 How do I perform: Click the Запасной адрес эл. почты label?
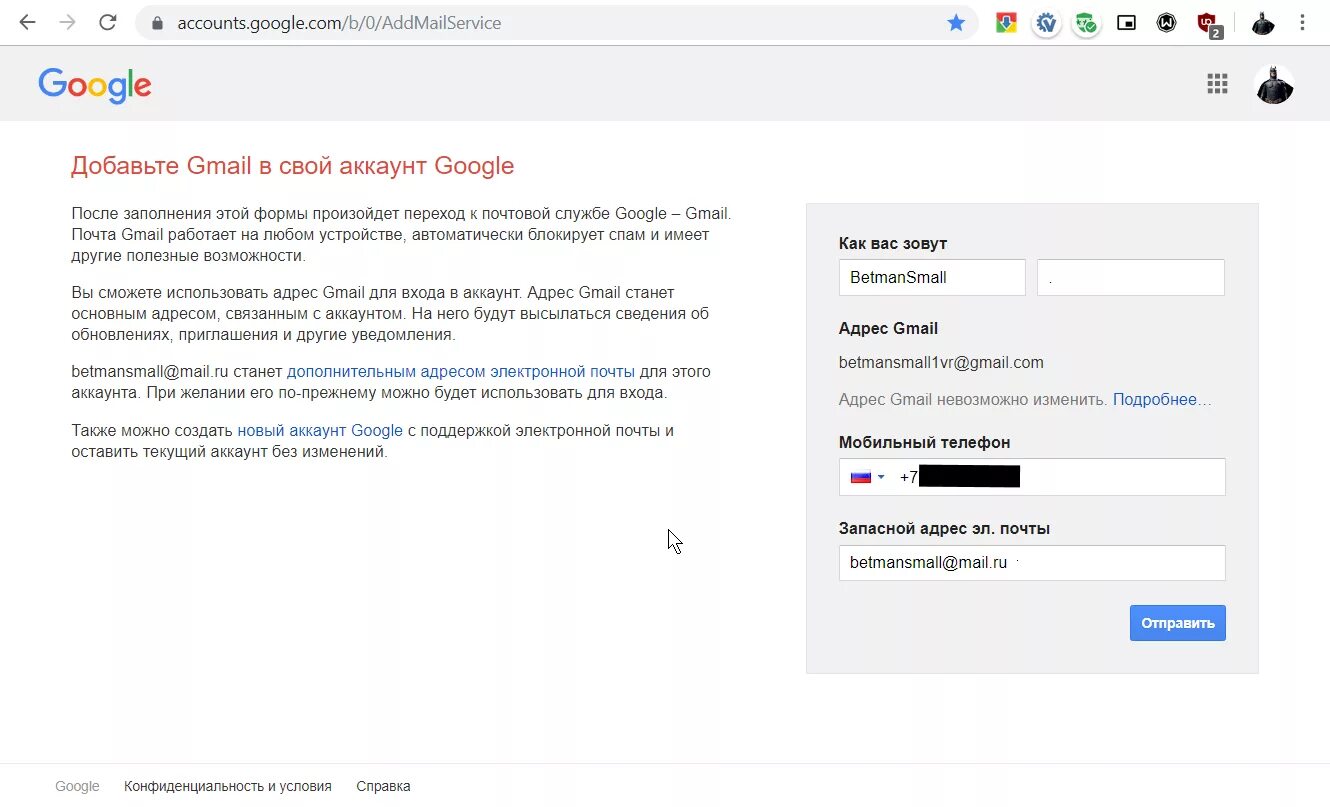coord(944,528)
